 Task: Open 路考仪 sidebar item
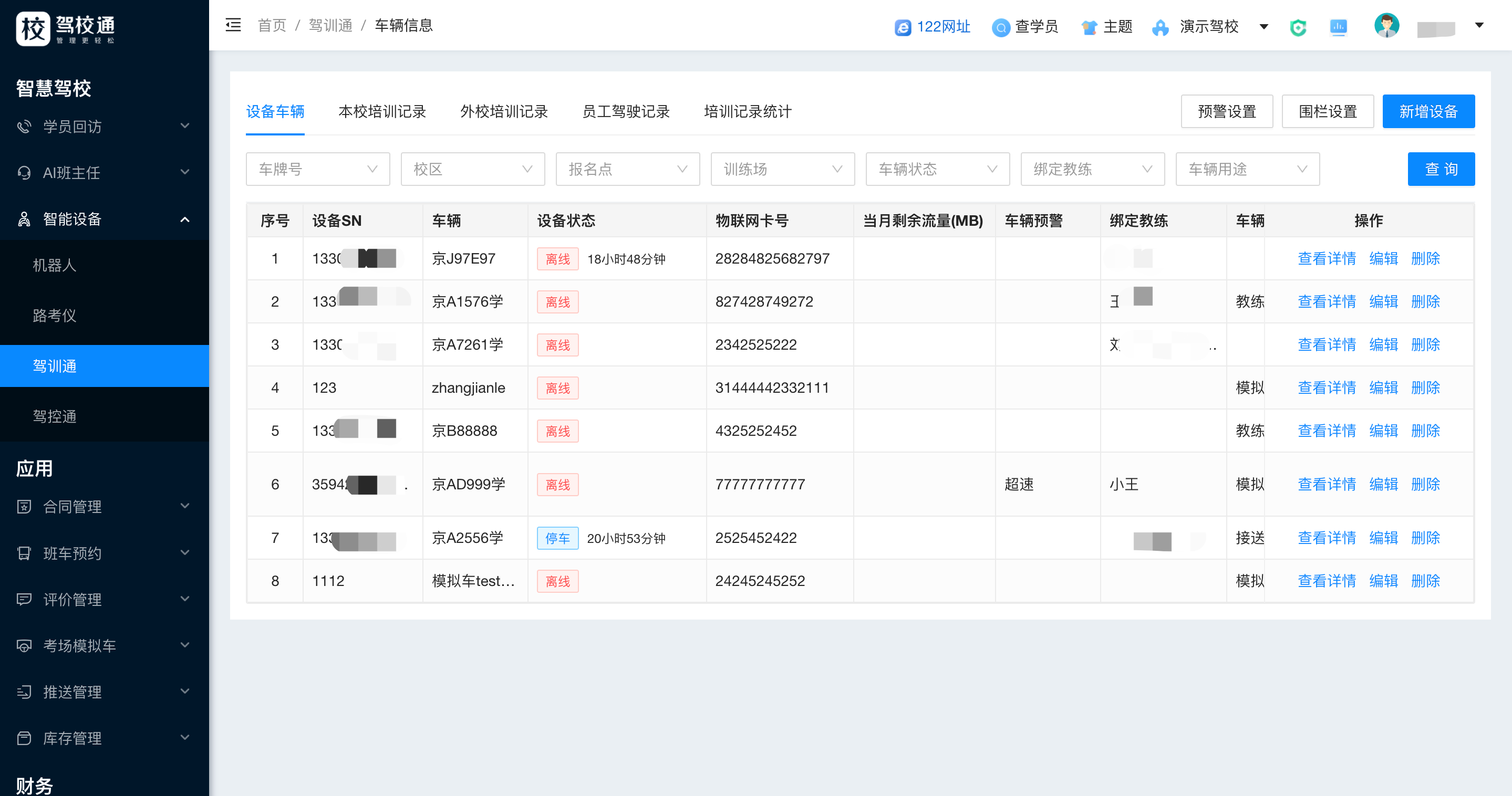pos(105,316)
